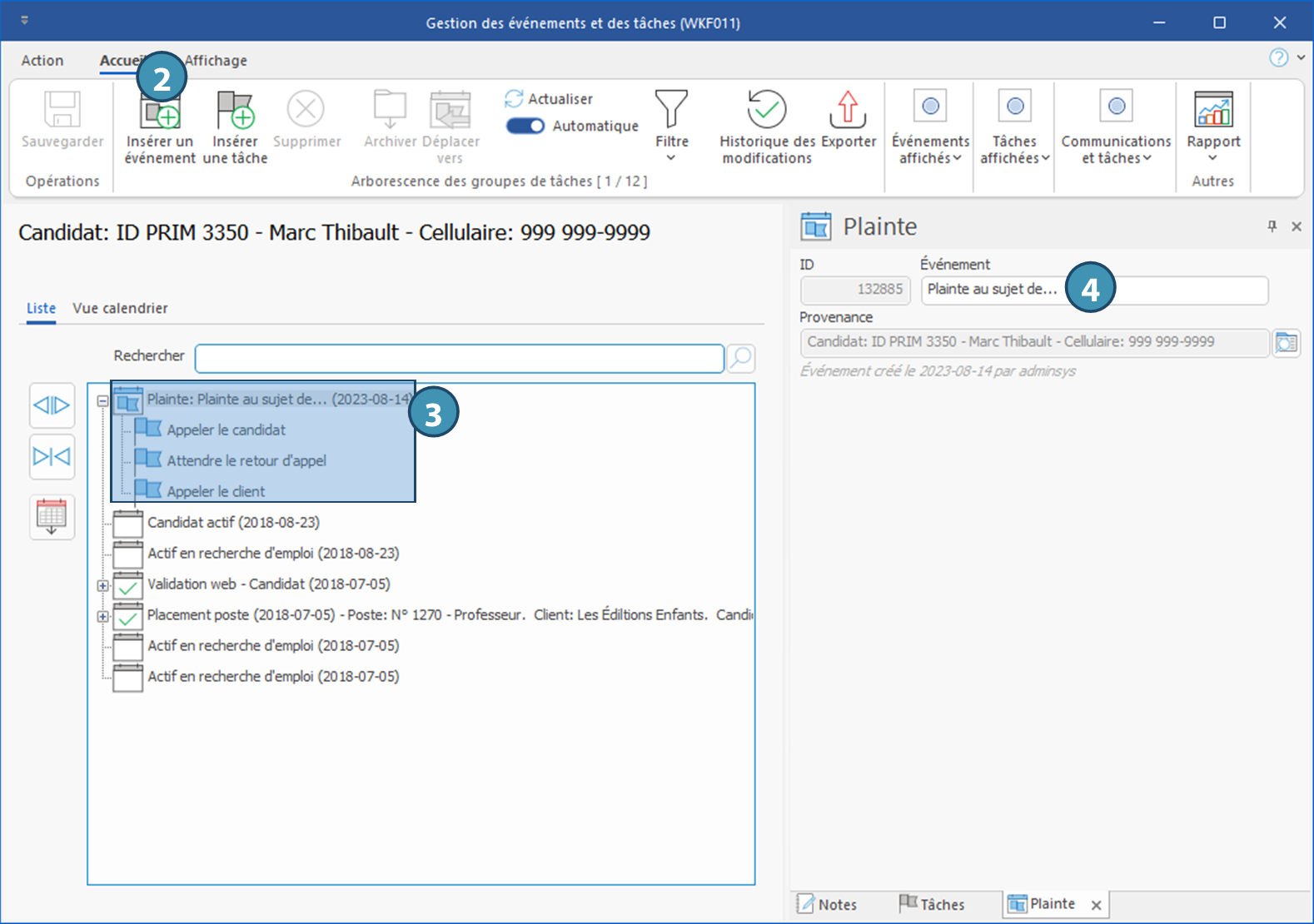Collapse the Plainte tree node
Image resolution: width=1314 pixels, height=924 pixels.
(x=102, y=400)
